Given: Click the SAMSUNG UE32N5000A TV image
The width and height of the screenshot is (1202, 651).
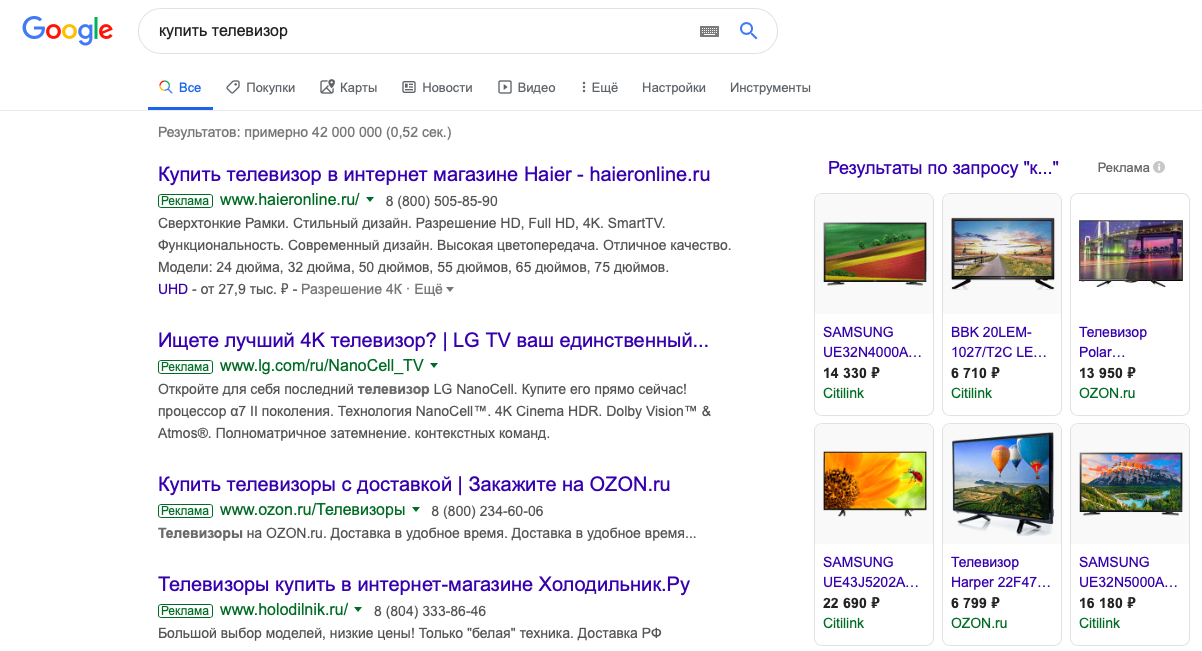Looking at the screenshot, I should (x=1130, y=484).
